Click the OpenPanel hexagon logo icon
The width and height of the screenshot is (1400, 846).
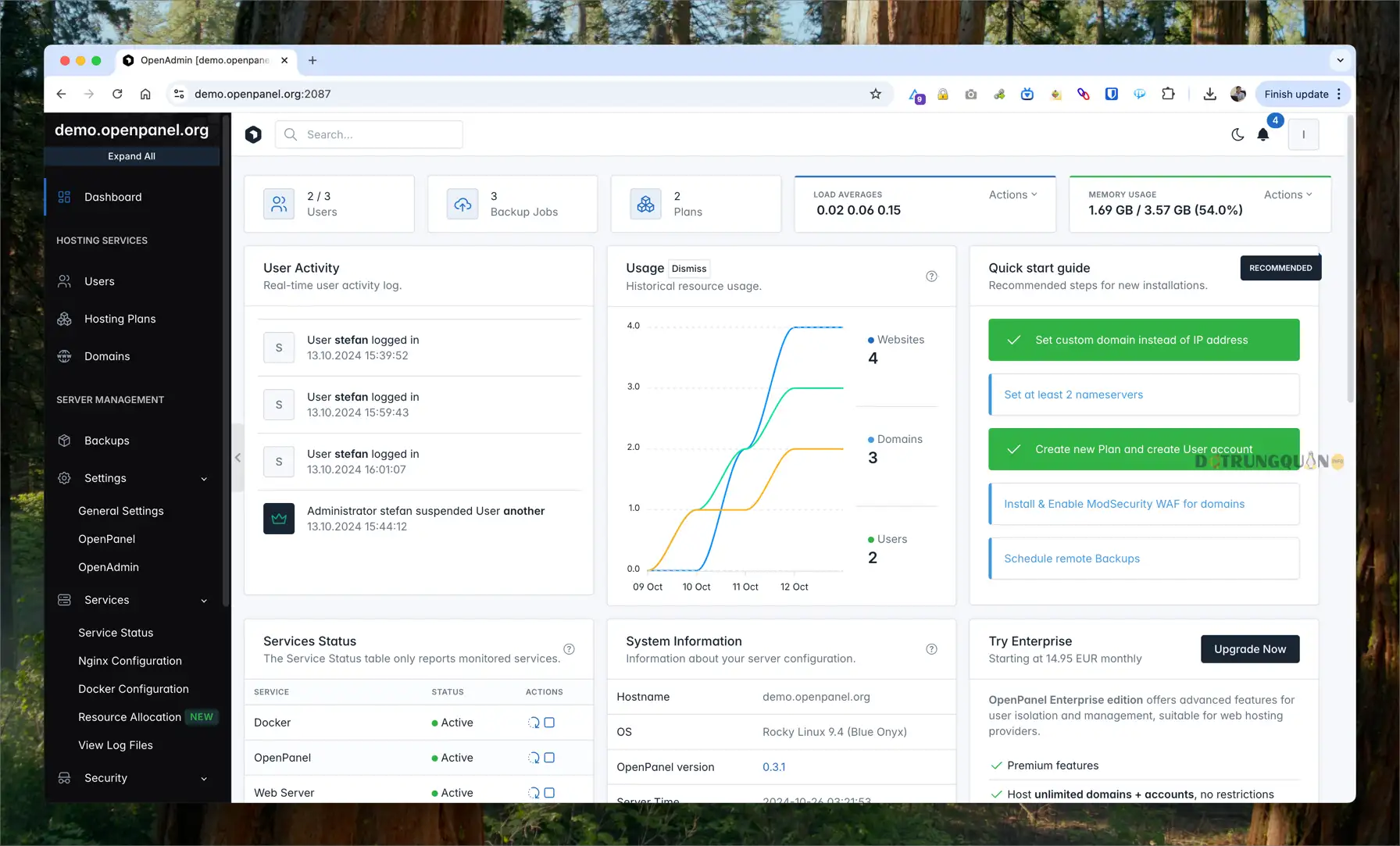point(253,134)
